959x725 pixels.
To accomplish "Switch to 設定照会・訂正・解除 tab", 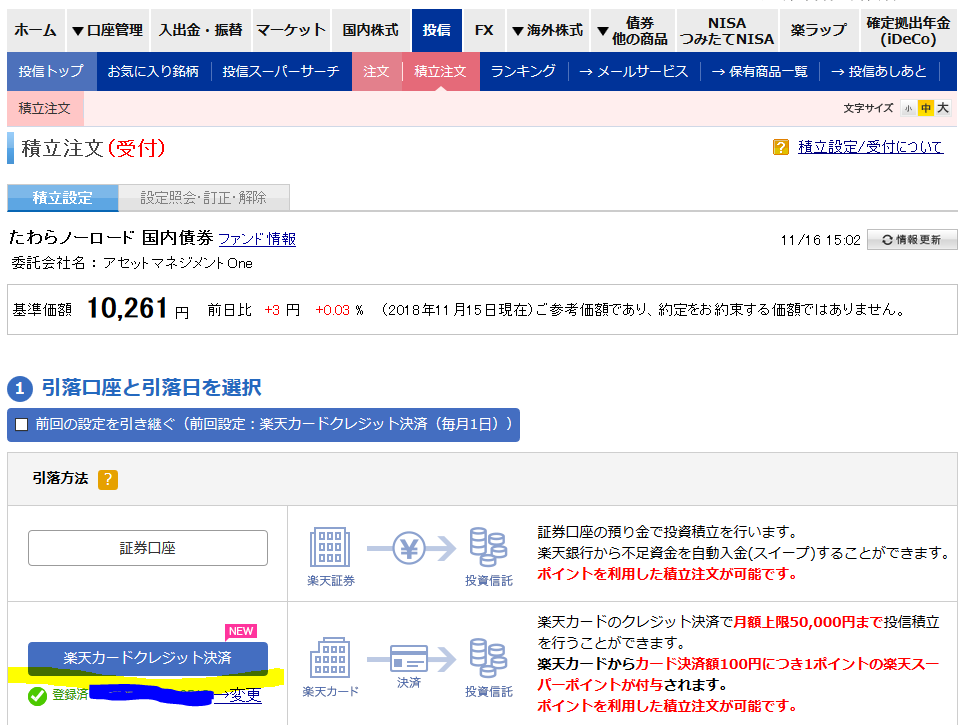I will click(x=204, y=198).
